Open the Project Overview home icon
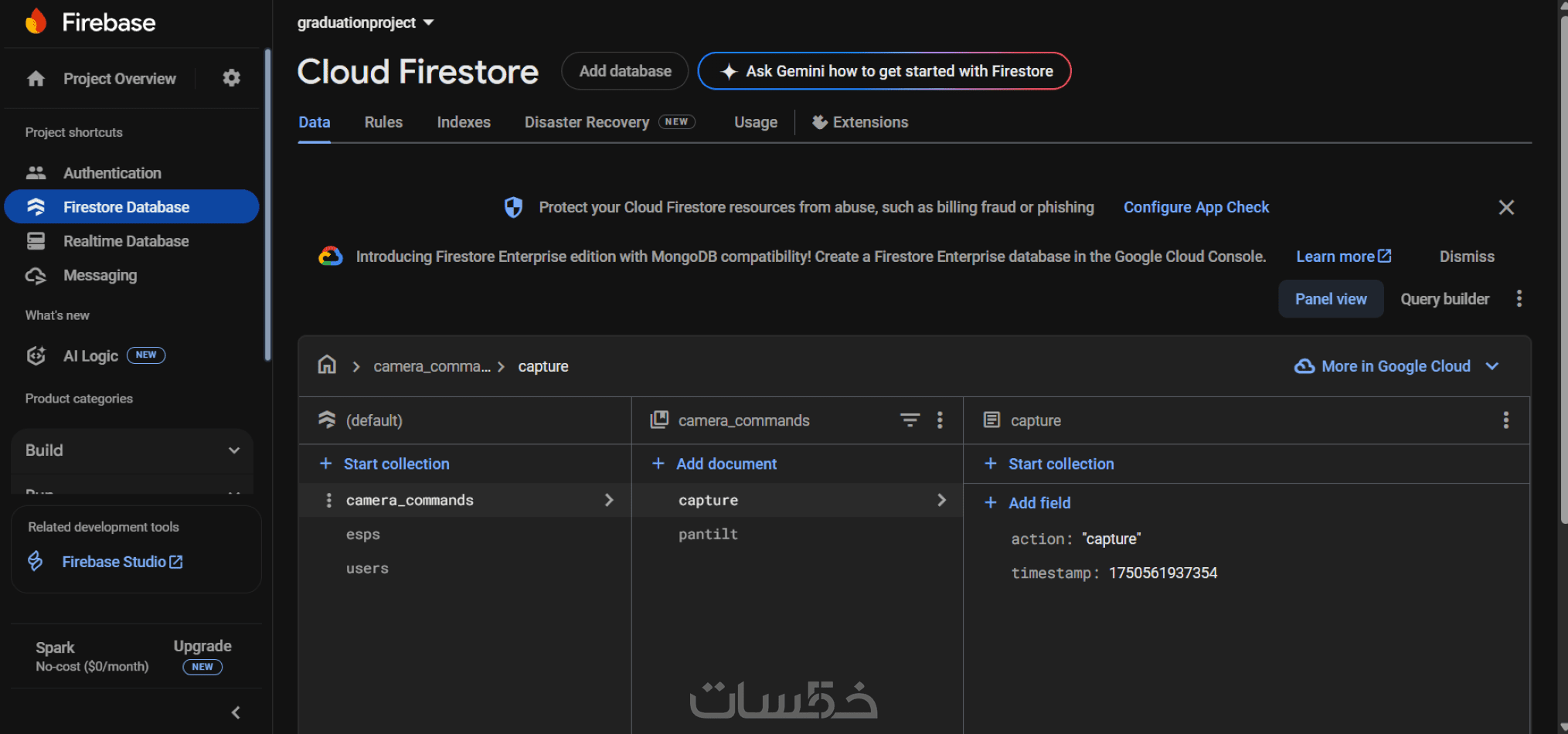The image size is (1568, 734). pyautogui.click(x=36, y=79)
